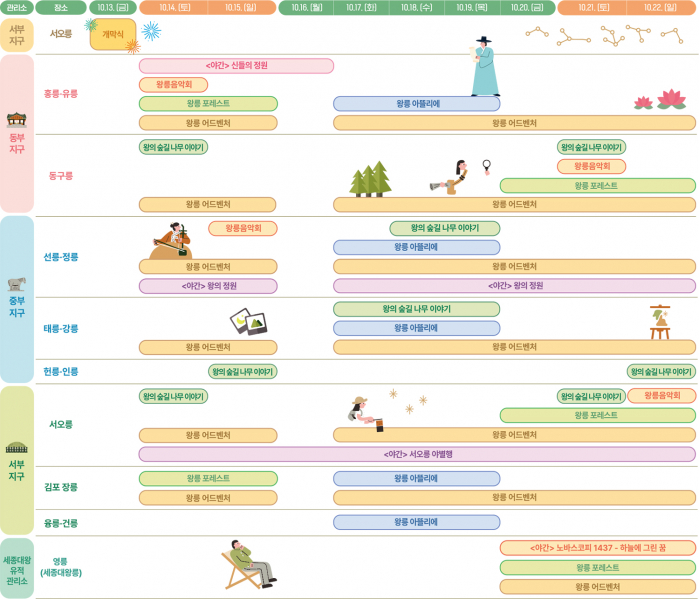Open the <야간> 서오릉 야별행 event bar

click(x=417, y=454)
